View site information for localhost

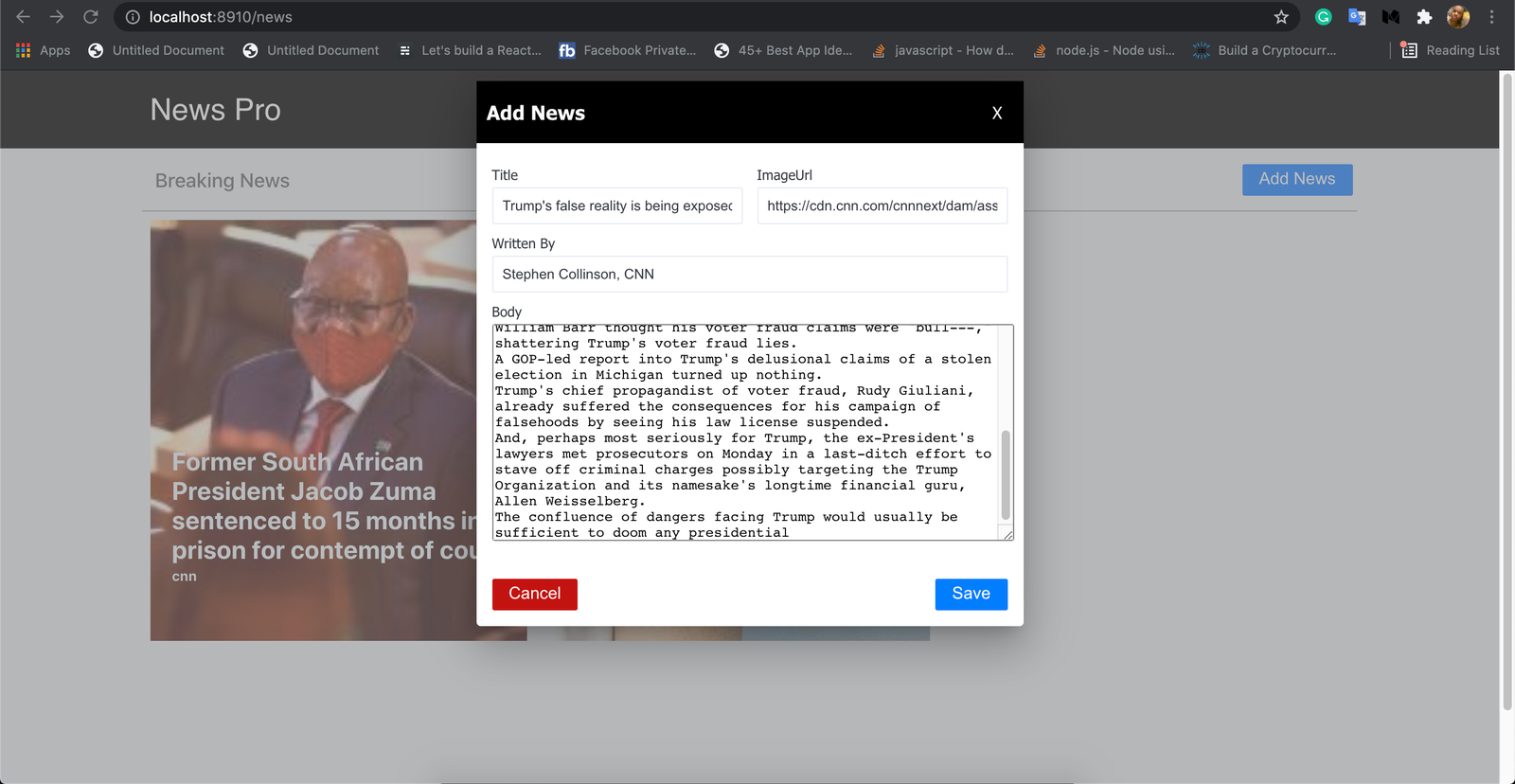tap(133, 17)
